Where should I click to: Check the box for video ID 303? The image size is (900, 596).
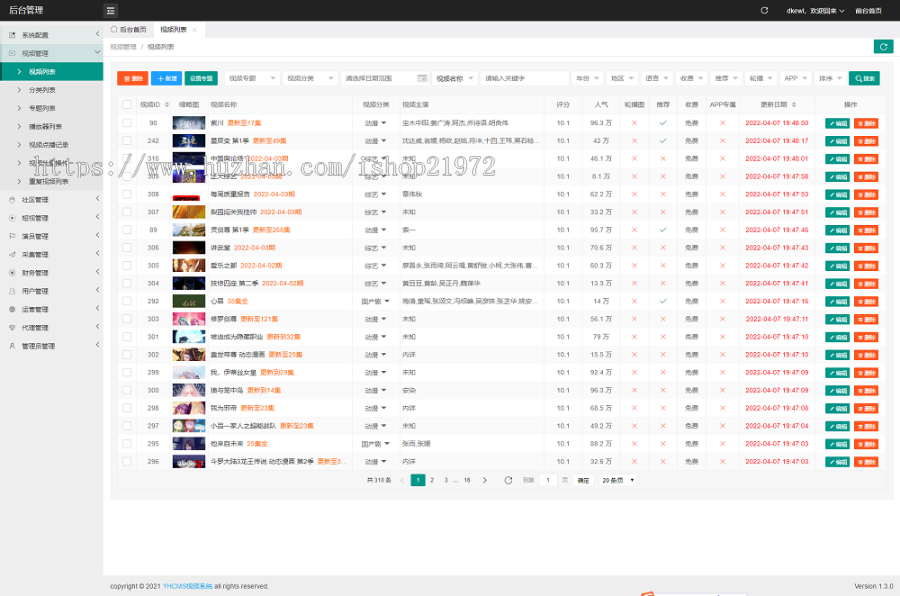127,319
